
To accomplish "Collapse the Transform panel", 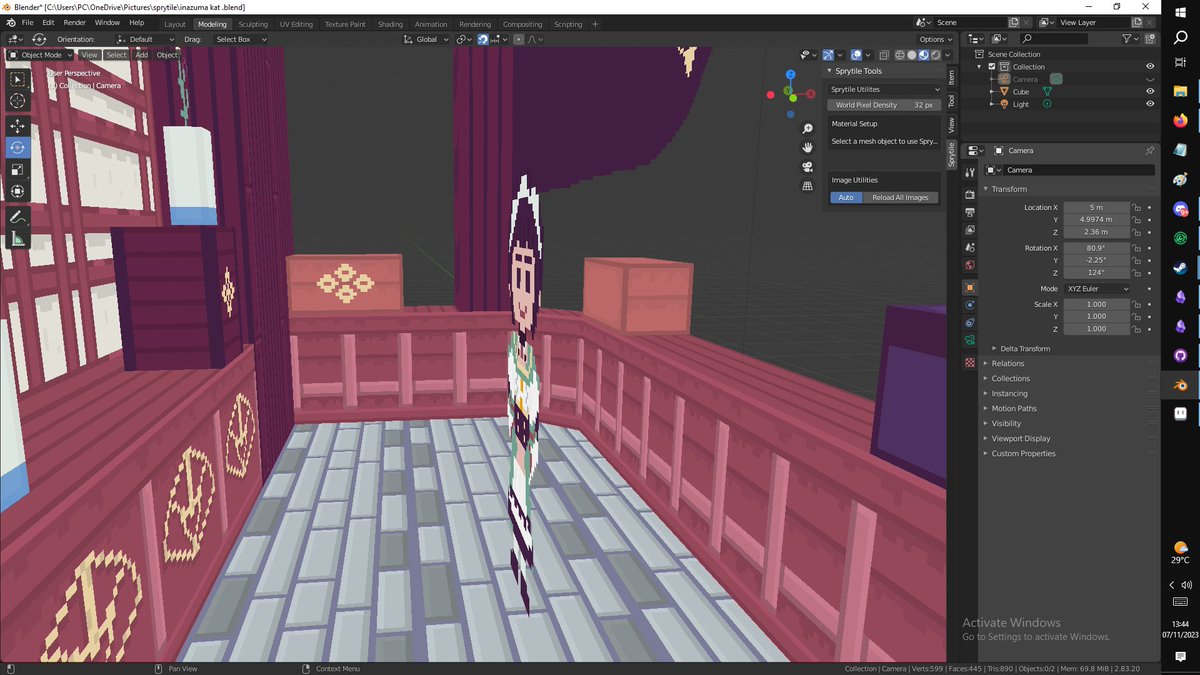I will coord(1009,189).
